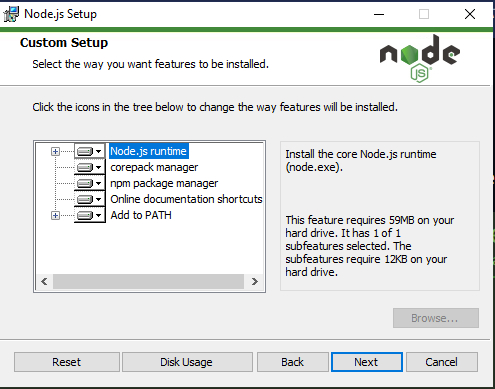Proceed with the Next button
Image resolution: width=495 pixels, height=389 pixels.
(x=367, y=362)
